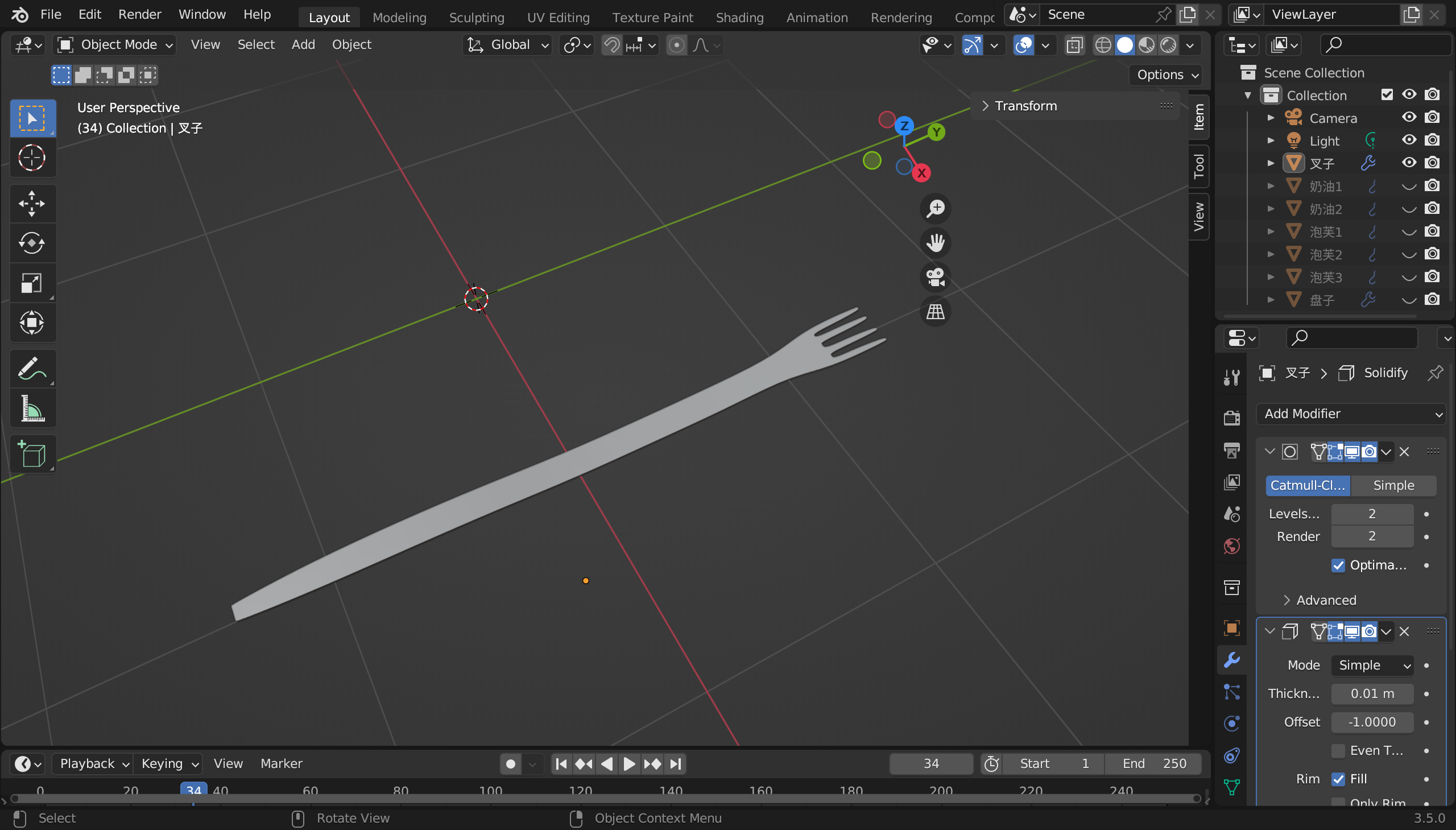
Task: Open the Object Data properties tab icon
Action: [1231, 787]
